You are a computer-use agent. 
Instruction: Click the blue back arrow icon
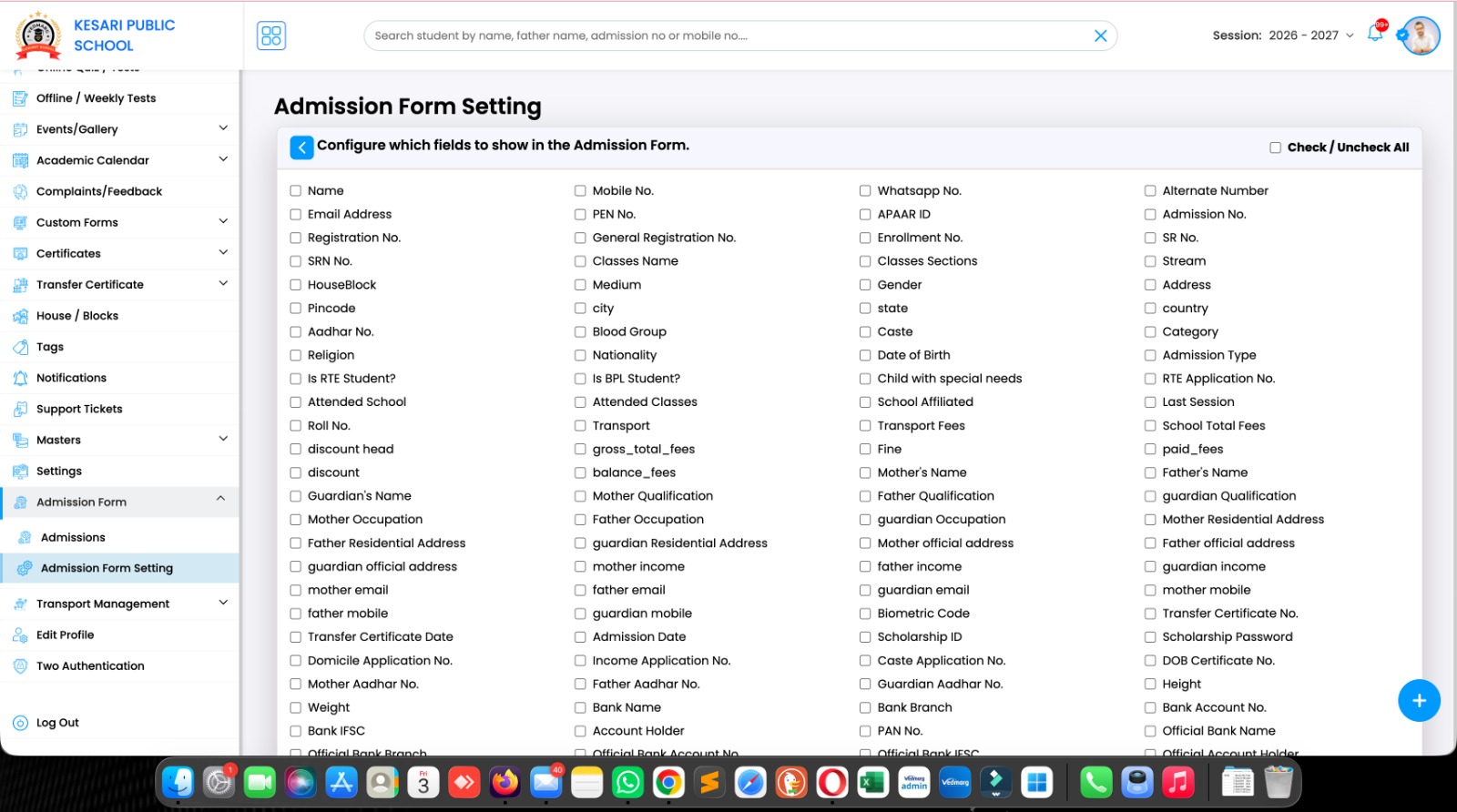click(x=301, y=147)
